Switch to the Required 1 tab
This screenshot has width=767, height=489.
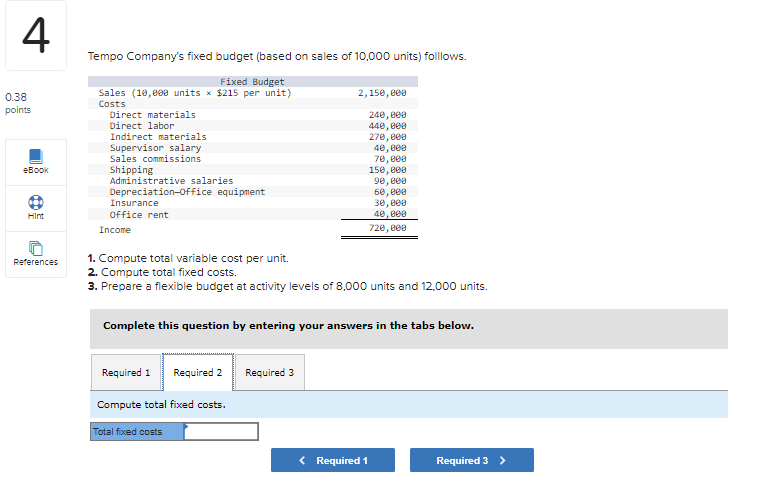[x=126, y=373]
